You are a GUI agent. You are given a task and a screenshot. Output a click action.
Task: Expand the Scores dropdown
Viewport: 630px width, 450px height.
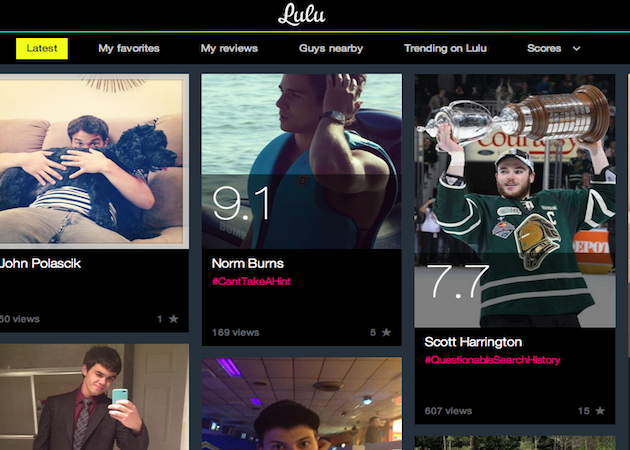(x=553, y=48)
